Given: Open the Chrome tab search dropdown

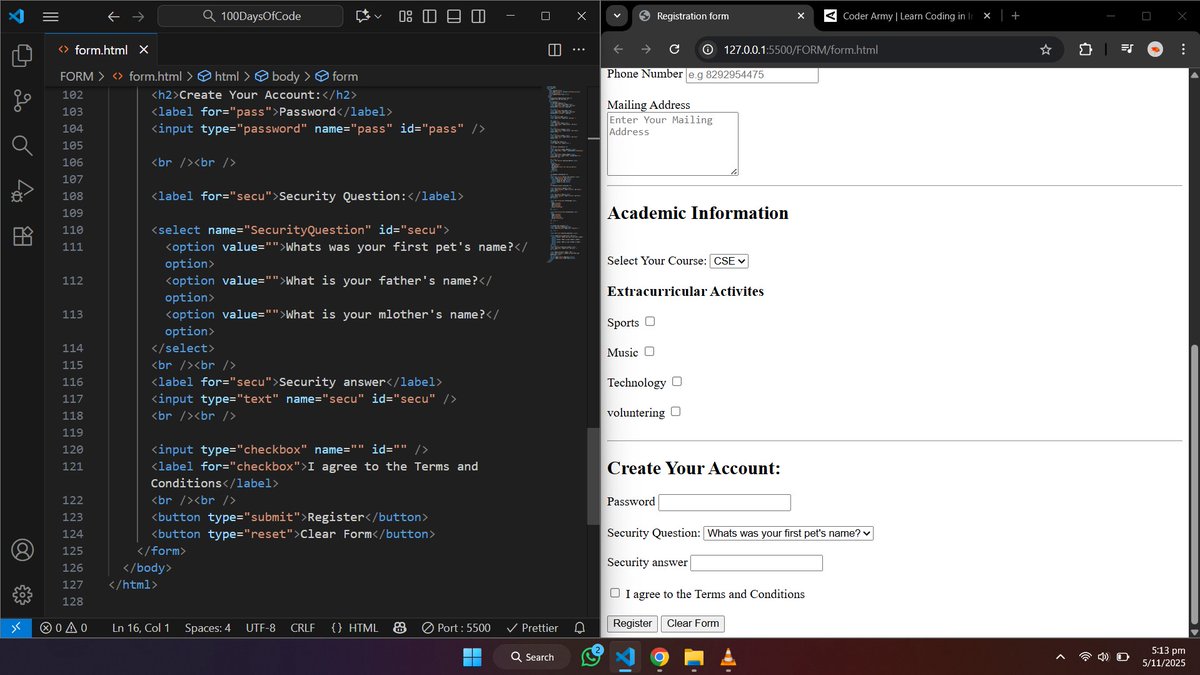Looking at the screenshot, I should [617, 16].
